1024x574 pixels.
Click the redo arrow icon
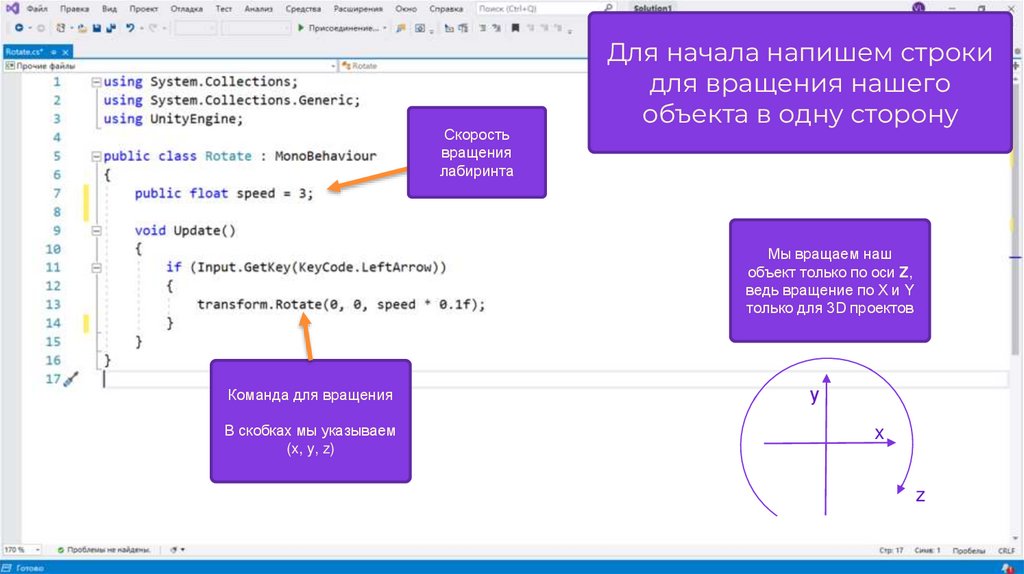(153, 28)
